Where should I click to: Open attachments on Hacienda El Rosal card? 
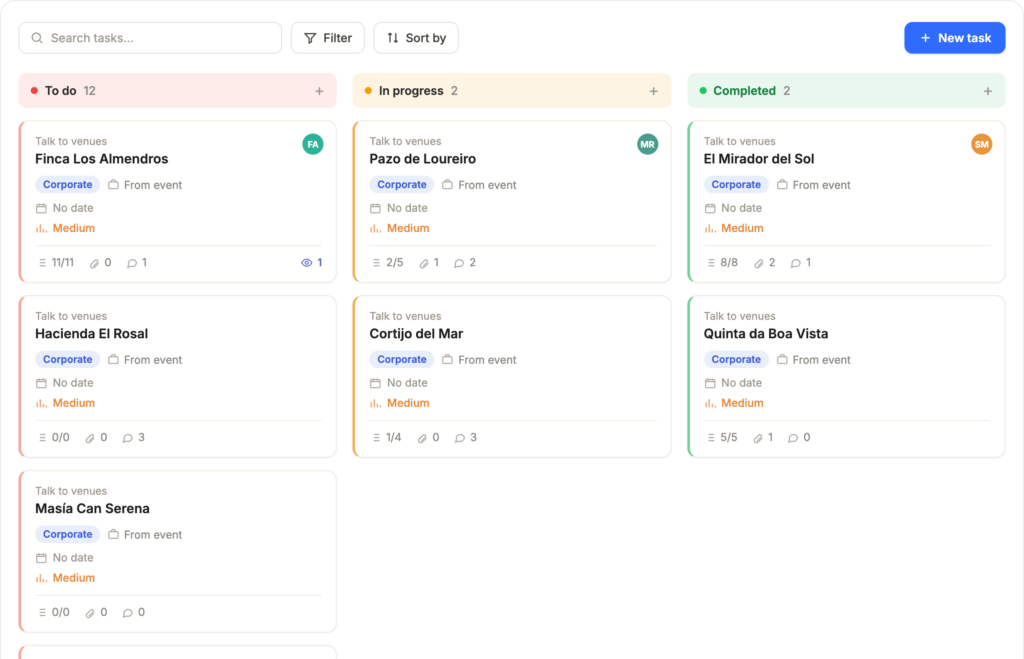96,438
